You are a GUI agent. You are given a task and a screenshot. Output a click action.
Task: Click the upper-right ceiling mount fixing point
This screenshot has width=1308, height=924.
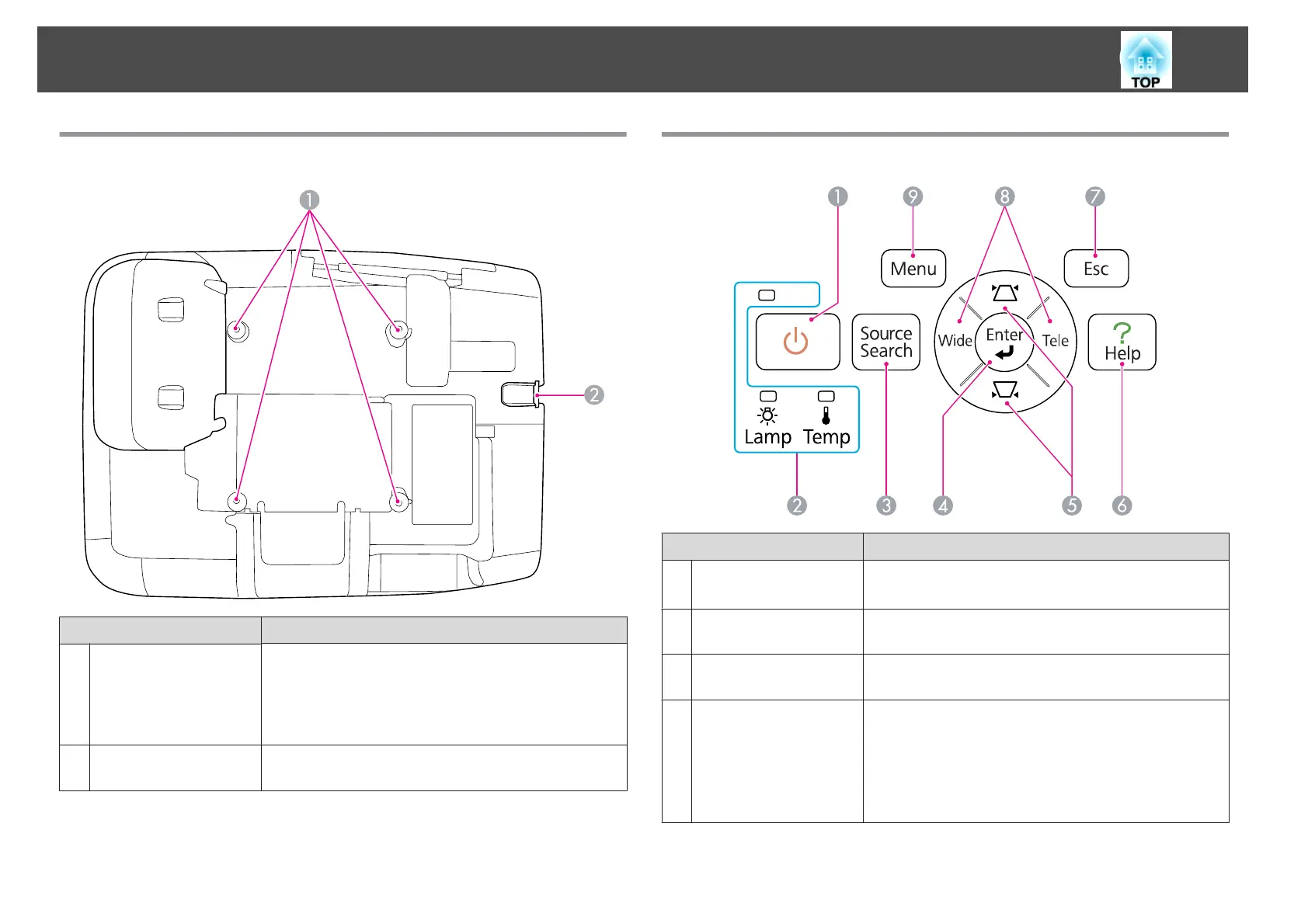(x=398, y=331)
